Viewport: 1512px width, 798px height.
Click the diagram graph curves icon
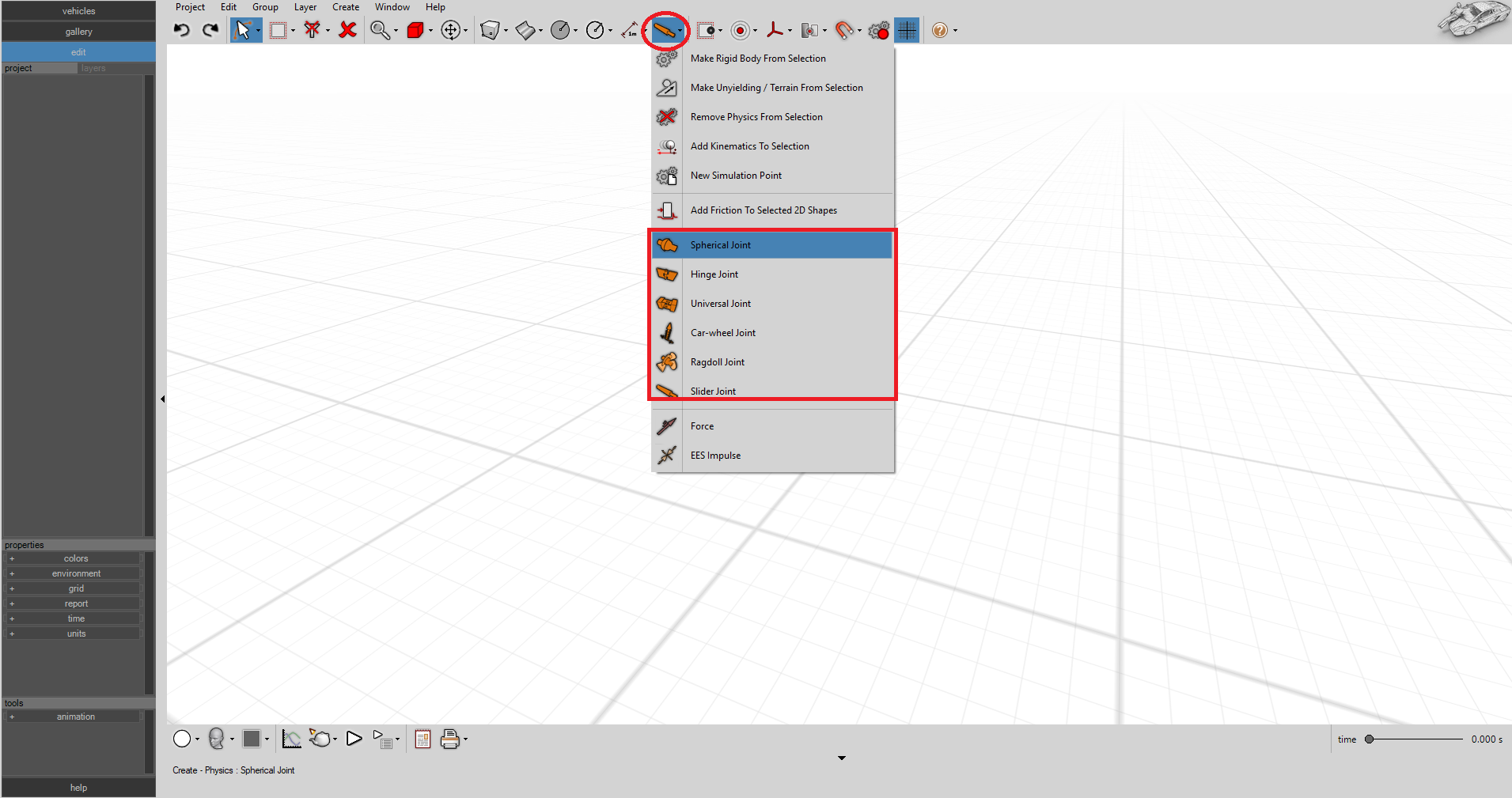click(291, 739)
